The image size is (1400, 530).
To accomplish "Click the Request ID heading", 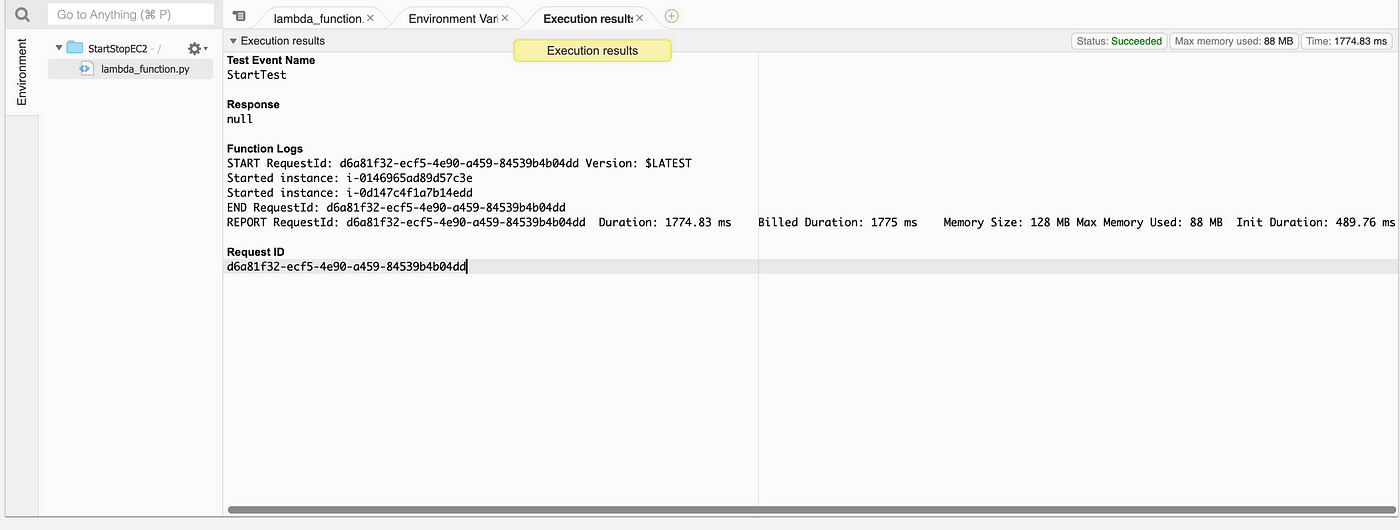I will tap(256, 252).
